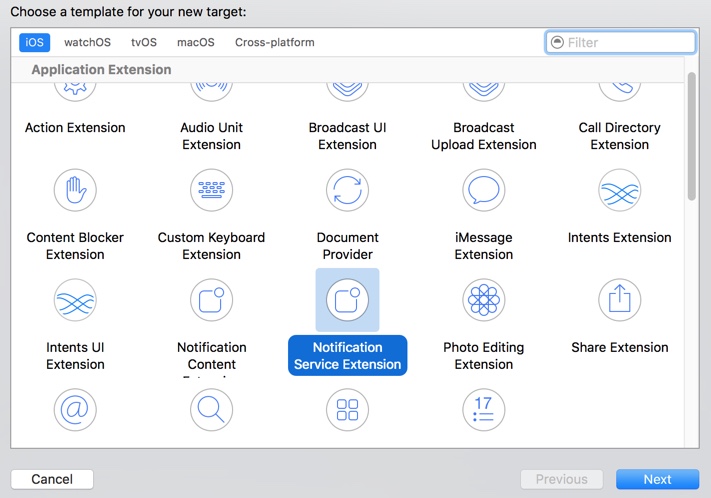Choose the Custom Keyboard Extension keyboard icon
The image size is (711, 498).
pos(211,190)
